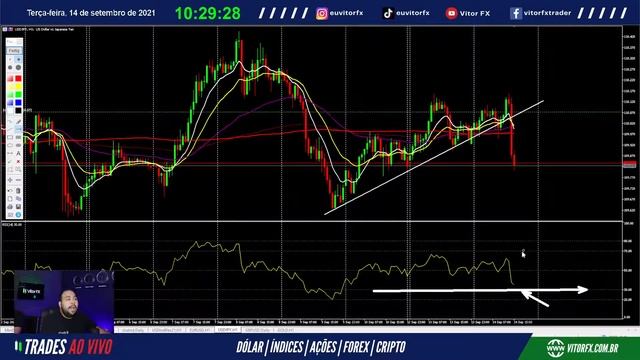Click the undo arrow icon

click(x=10, y=191)
